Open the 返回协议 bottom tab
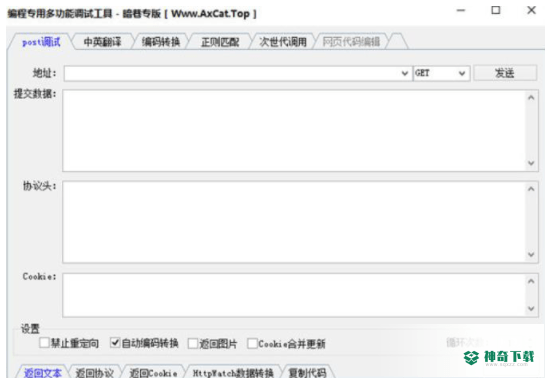Screen dimensions: 545x378 point(95,372)
